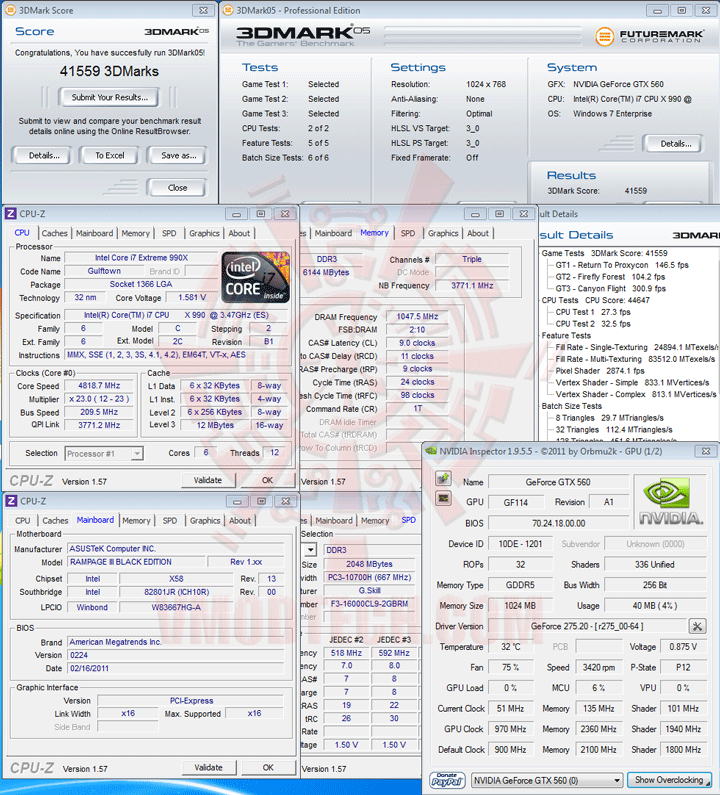The width and height of the screenshot is (720, 795).
Task: Open About tab in CPU-Z Processor window
Action: tap(239, 233)
